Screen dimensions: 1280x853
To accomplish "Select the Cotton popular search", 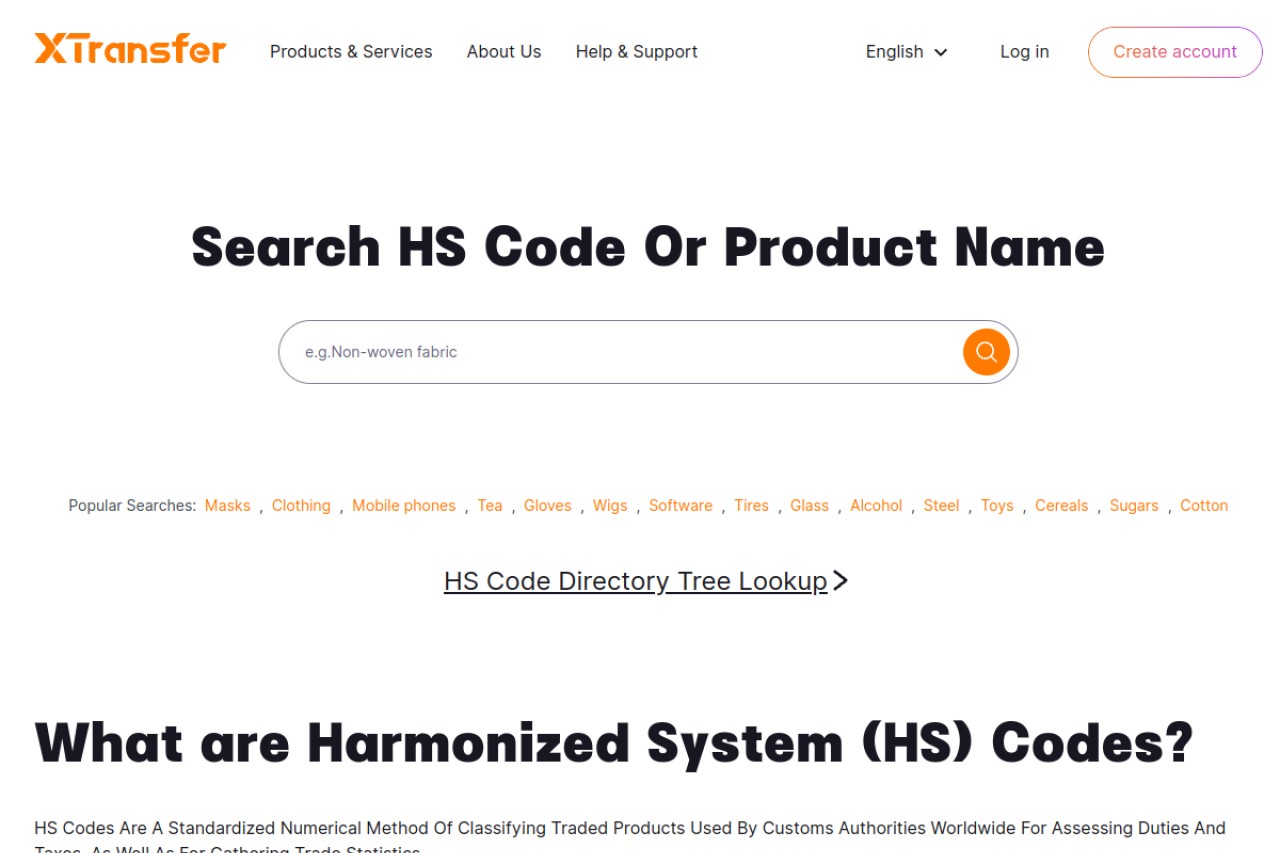I will coord(1204,506).
